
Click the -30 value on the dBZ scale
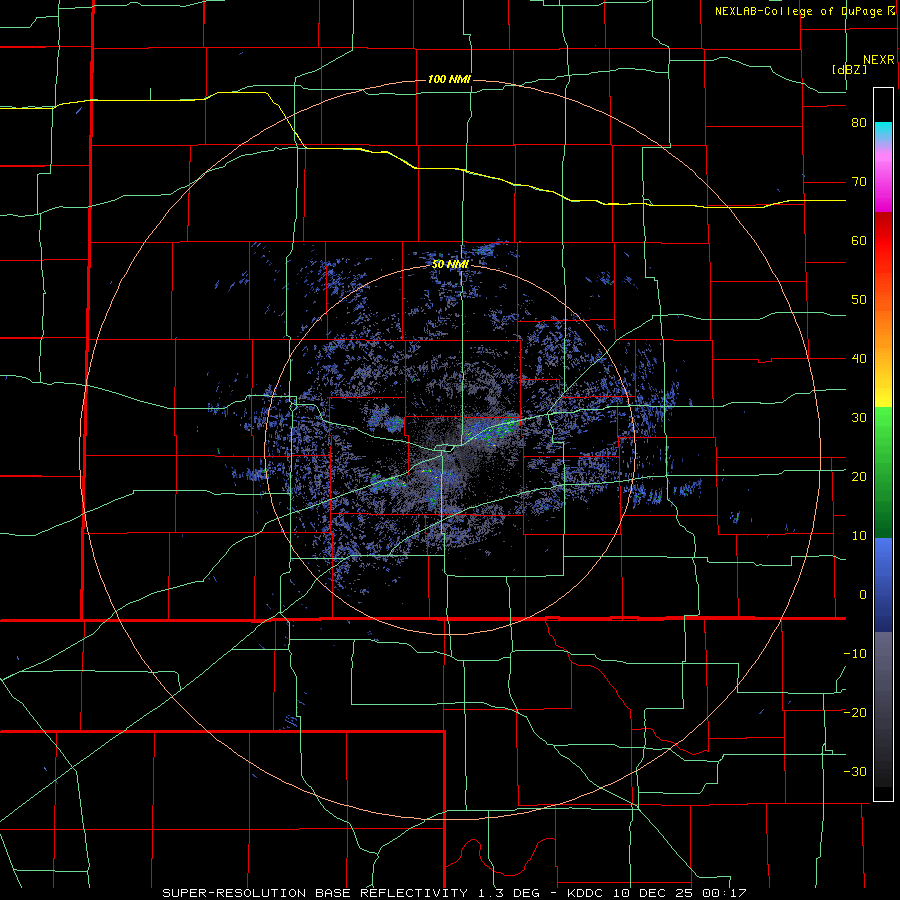855,772
